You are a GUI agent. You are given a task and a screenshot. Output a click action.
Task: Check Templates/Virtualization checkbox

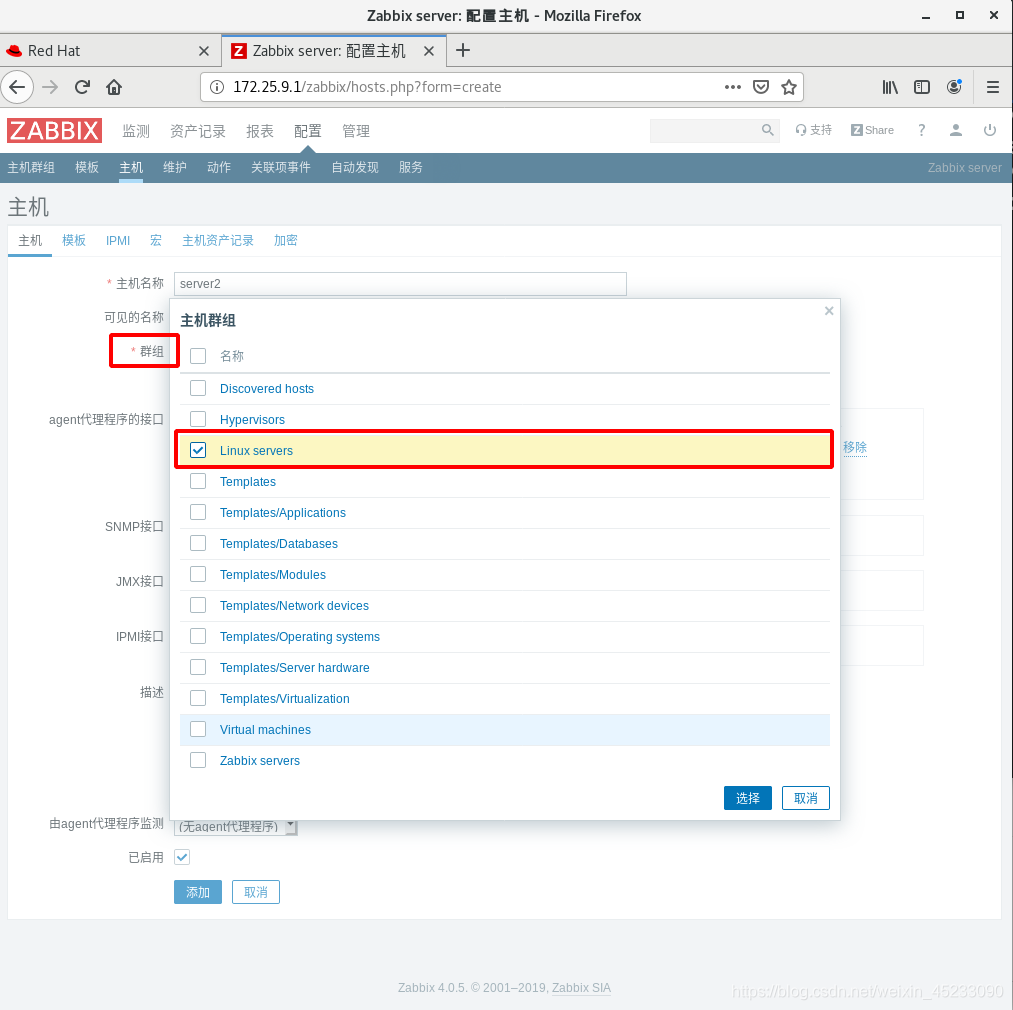click(198, 699)
